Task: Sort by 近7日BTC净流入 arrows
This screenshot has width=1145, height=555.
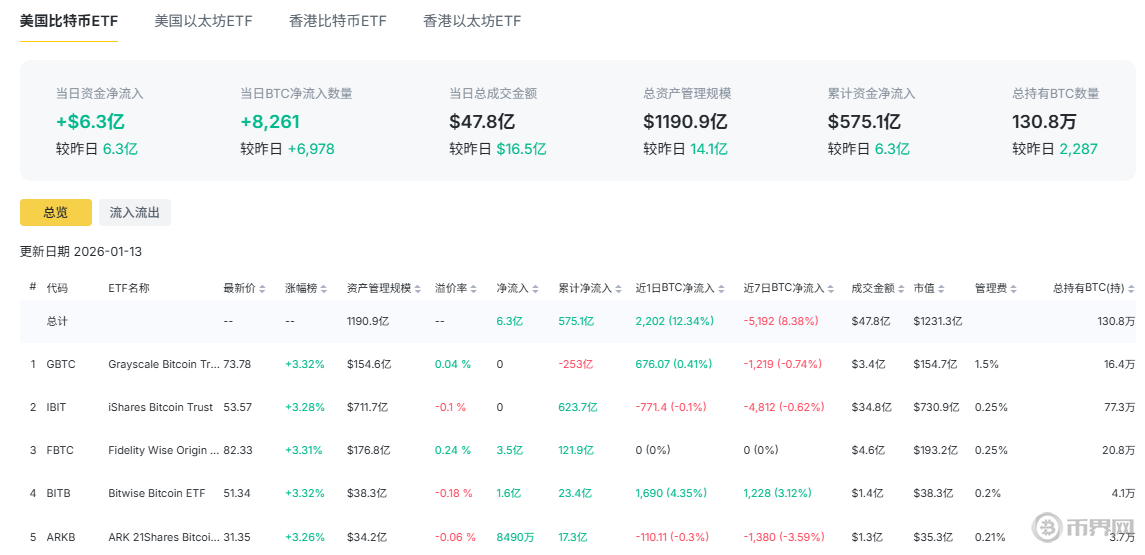Action: (x=832, y=289)
